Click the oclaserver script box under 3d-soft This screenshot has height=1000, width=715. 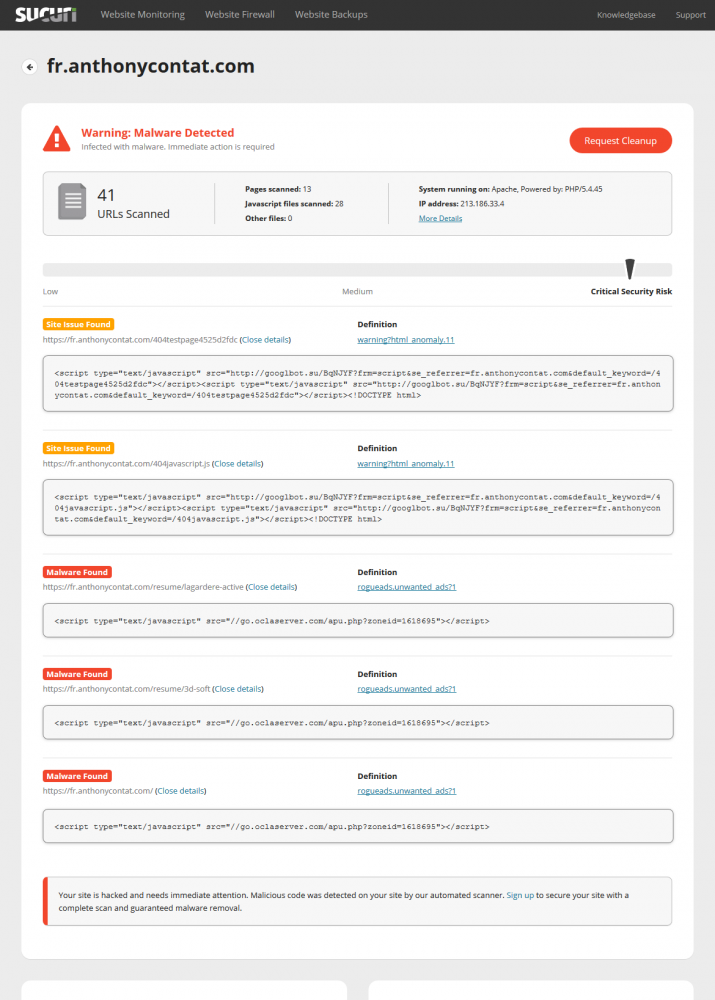(x=358, y=723)
